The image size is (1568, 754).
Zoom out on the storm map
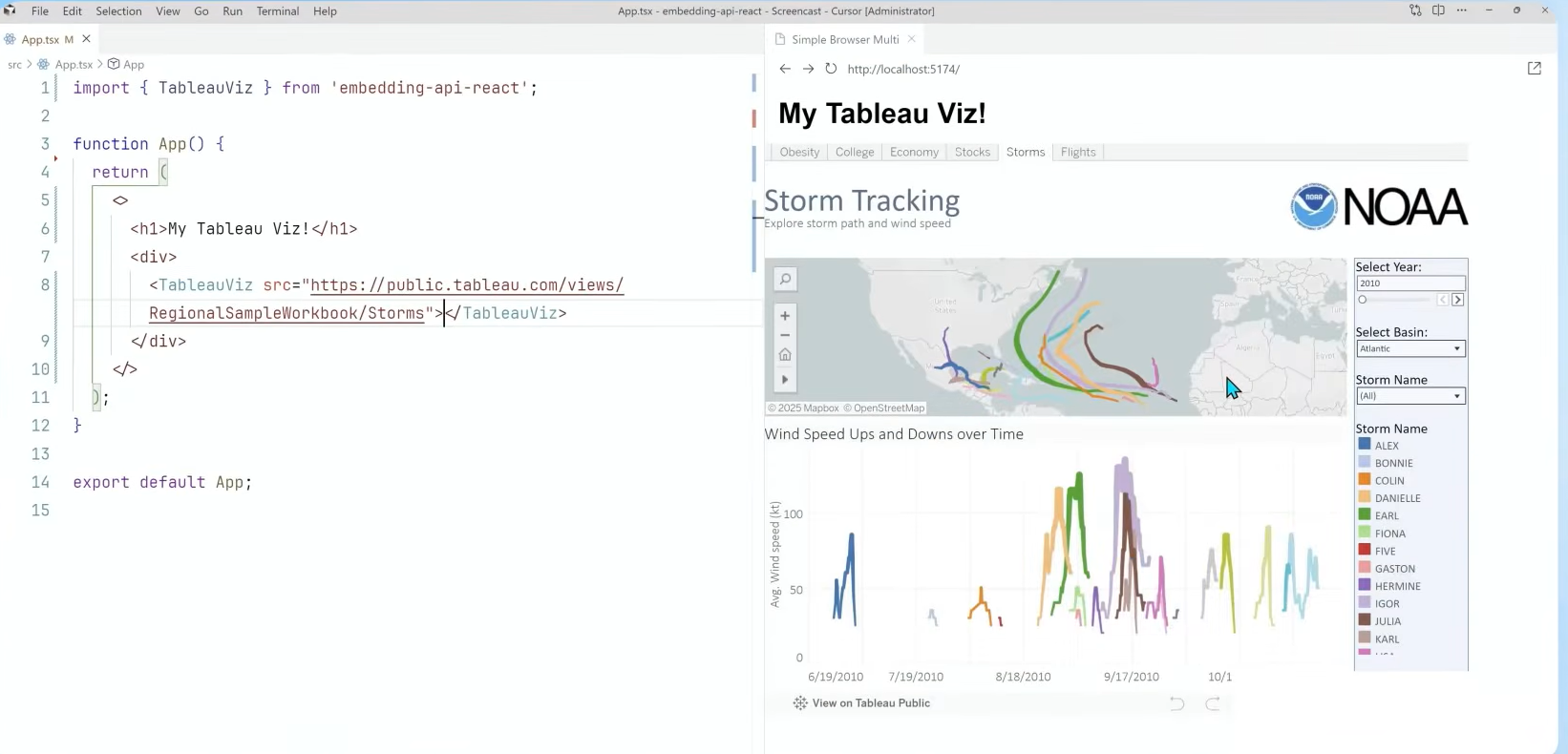tap(785, 335)
